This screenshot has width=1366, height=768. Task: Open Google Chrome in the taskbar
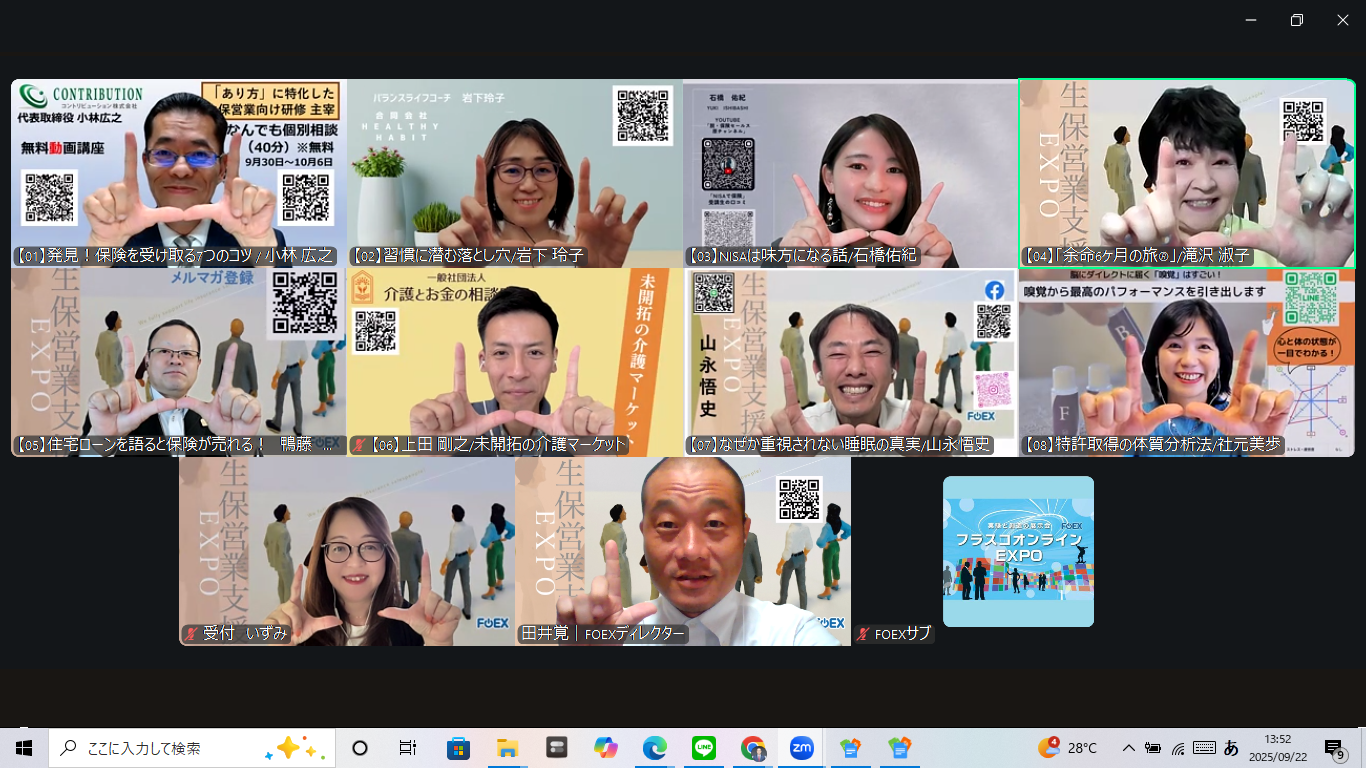(x=753, y=748)
